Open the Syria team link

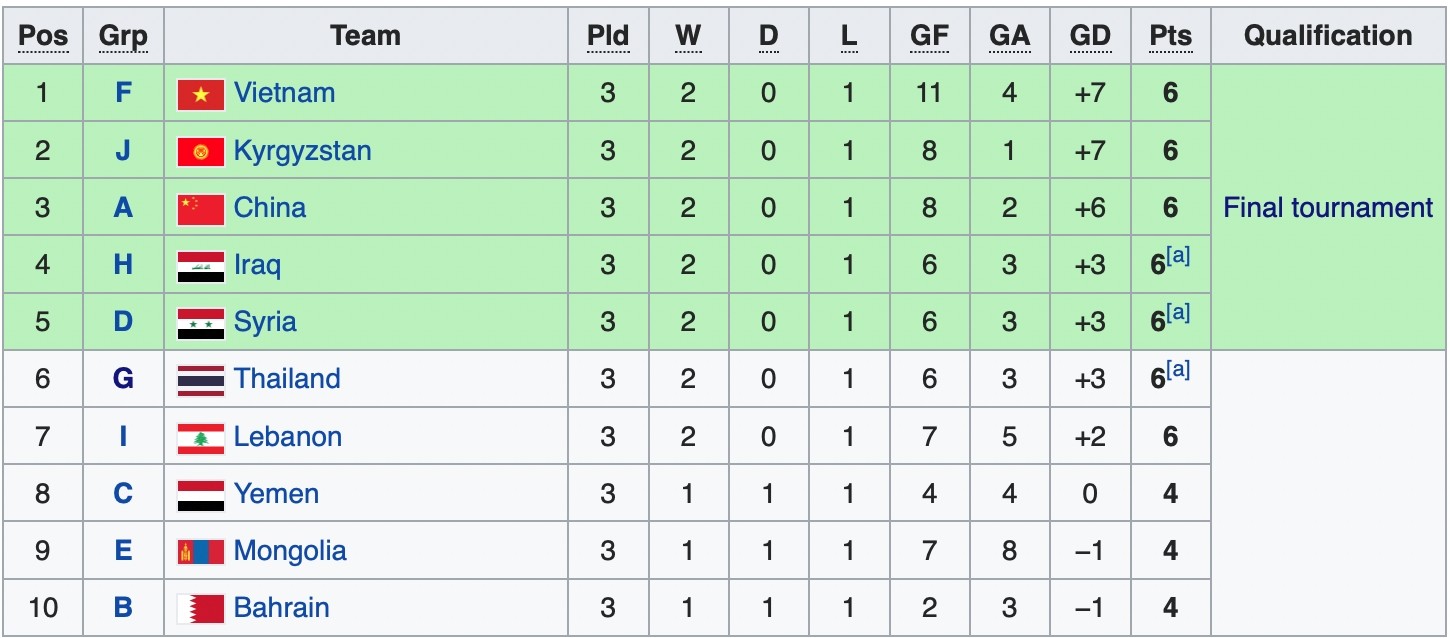coord(265,322)
